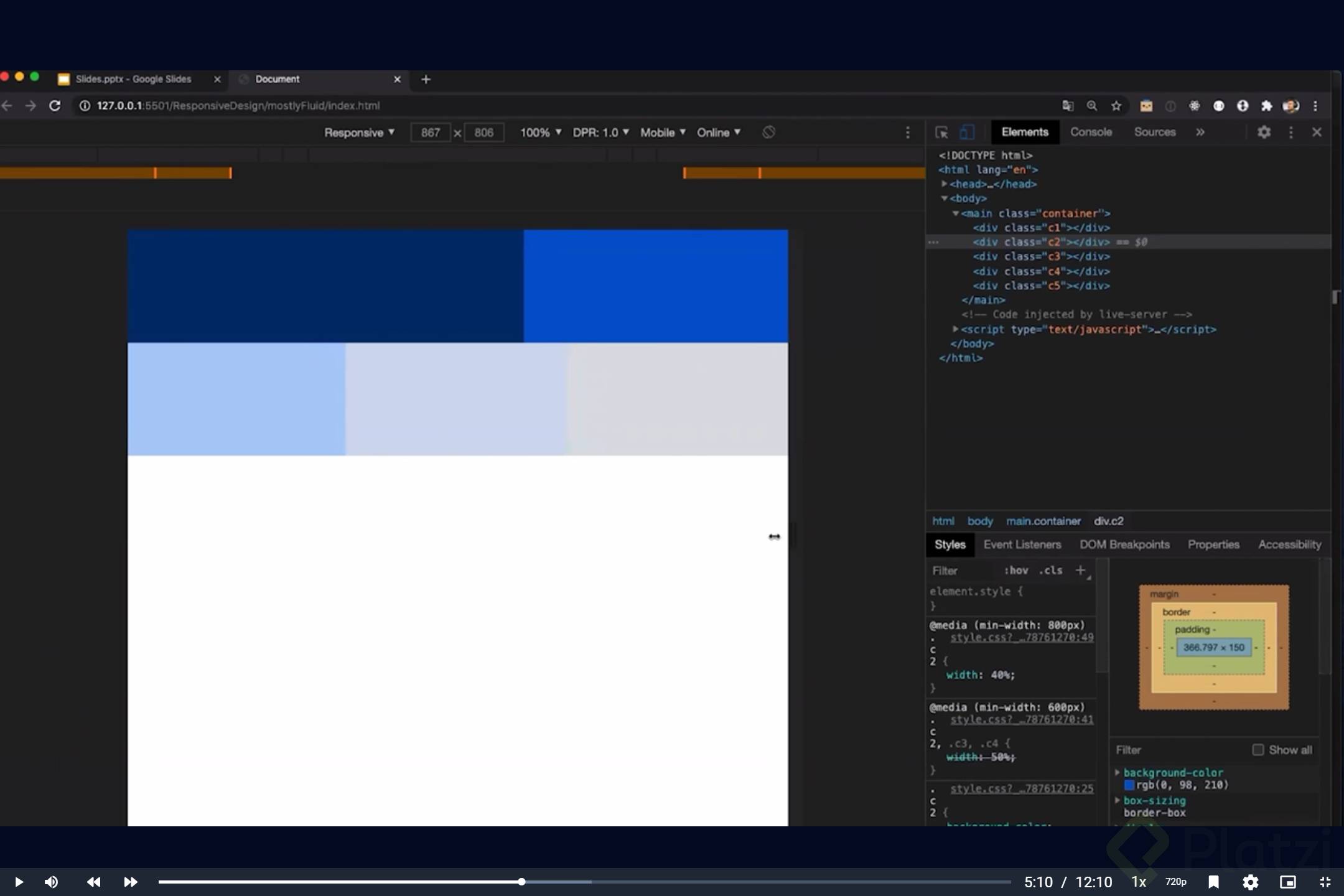Select the div class c1 node
The width and height of the screenshot is (1344, 896).
point(1041,228)
